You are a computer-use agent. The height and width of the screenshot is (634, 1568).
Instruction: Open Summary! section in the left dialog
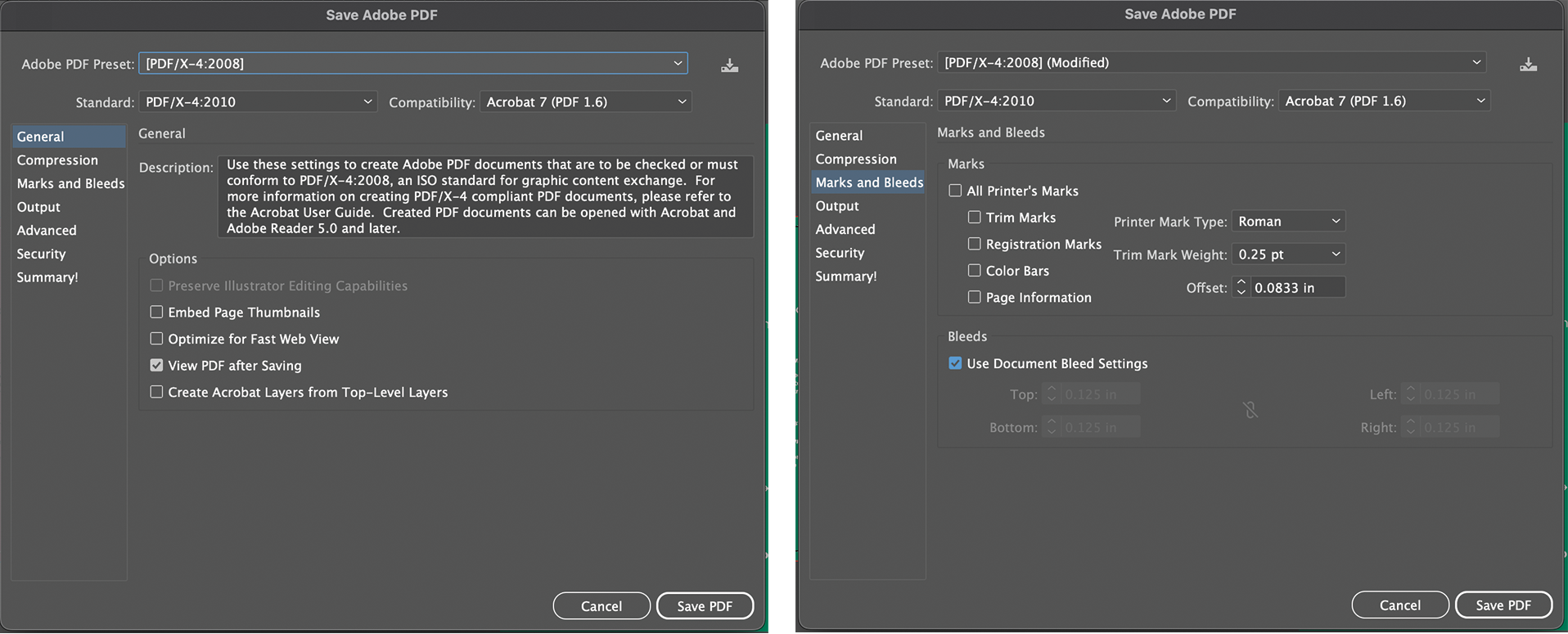(70, 277)
